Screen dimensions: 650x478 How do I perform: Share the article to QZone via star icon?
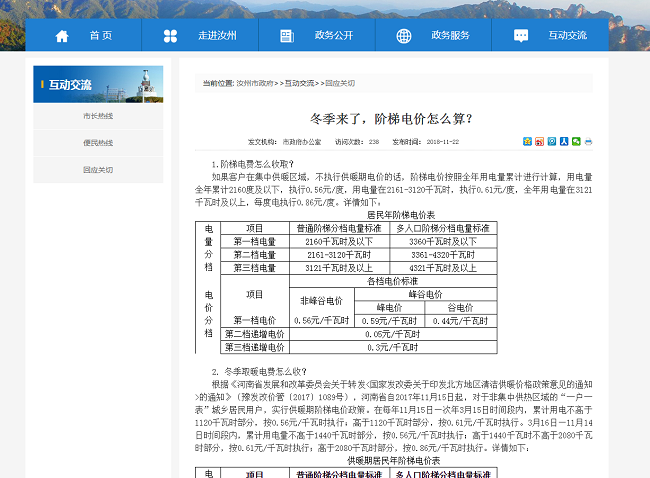pos(527,142)
